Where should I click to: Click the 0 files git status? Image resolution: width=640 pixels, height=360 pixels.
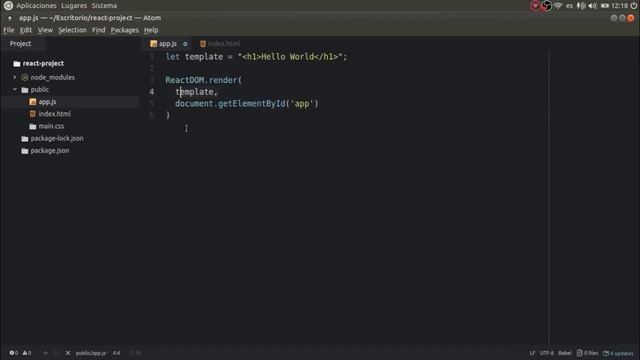tap(587, 353)
